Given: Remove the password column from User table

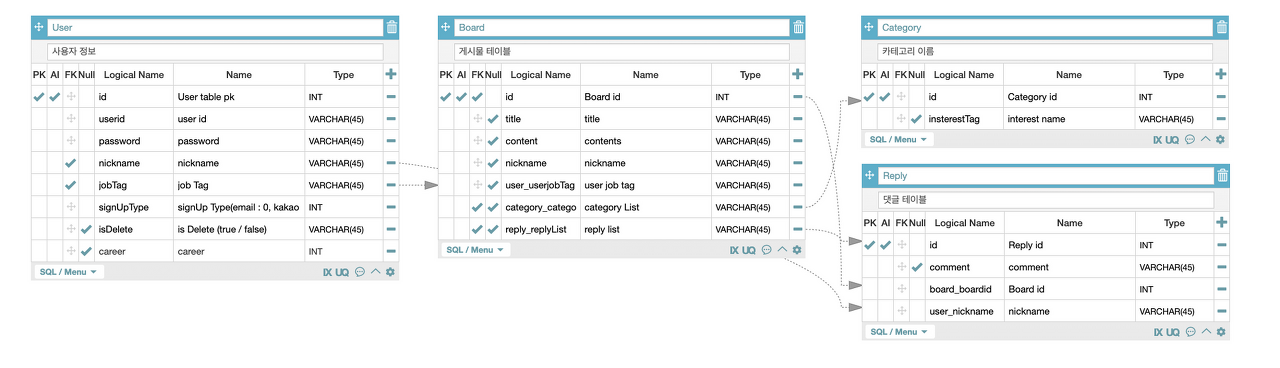Looking at the screenshot, I should point(391,141).
